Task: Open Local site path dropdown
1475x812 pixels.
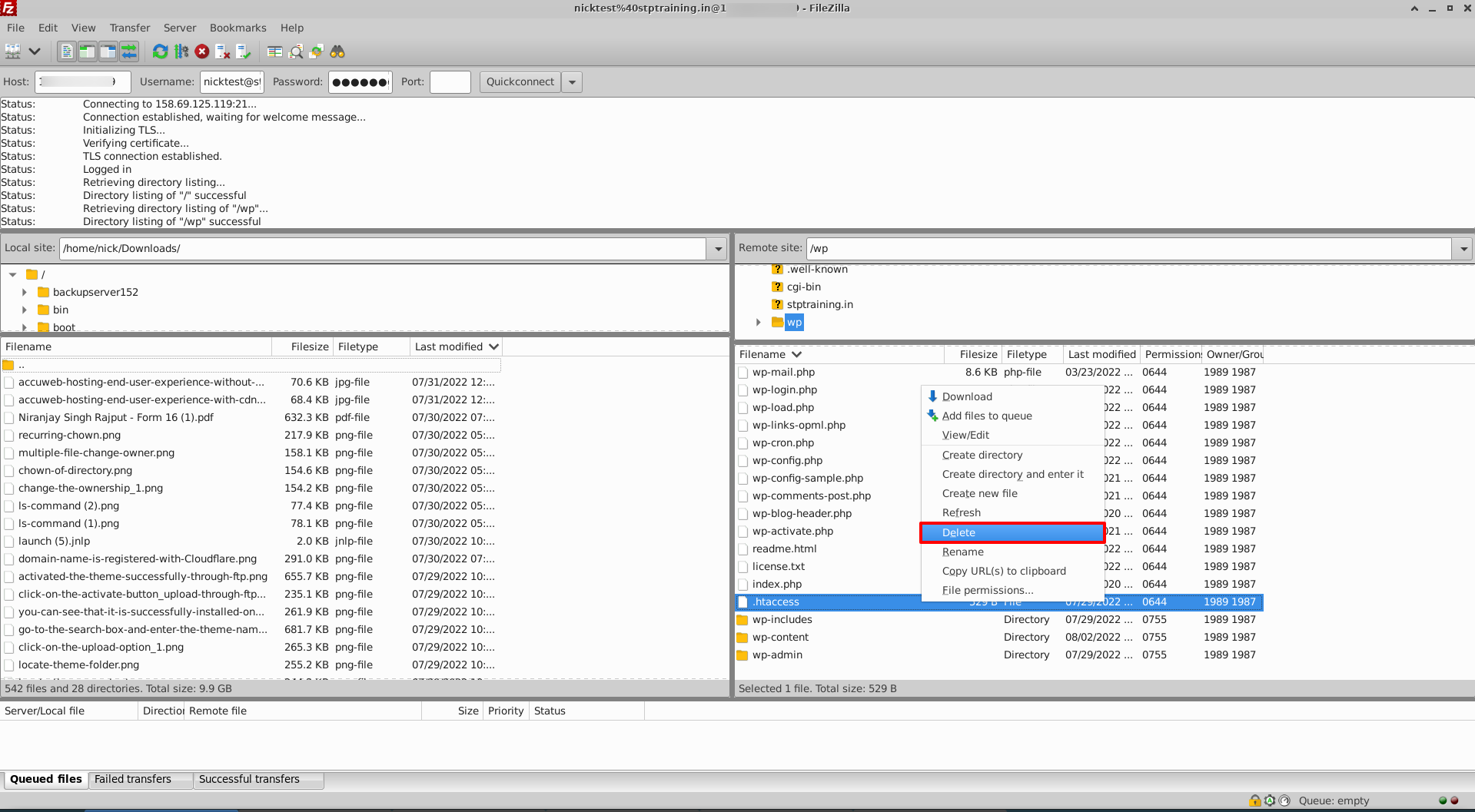Action: [x=718, y=249]
